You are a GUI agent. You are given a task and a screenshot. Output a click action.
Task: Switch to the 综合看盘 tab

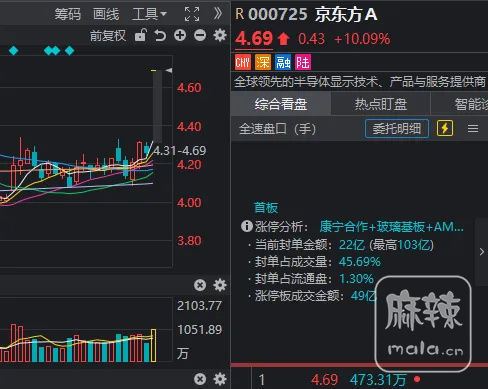[x=281, y=104]
